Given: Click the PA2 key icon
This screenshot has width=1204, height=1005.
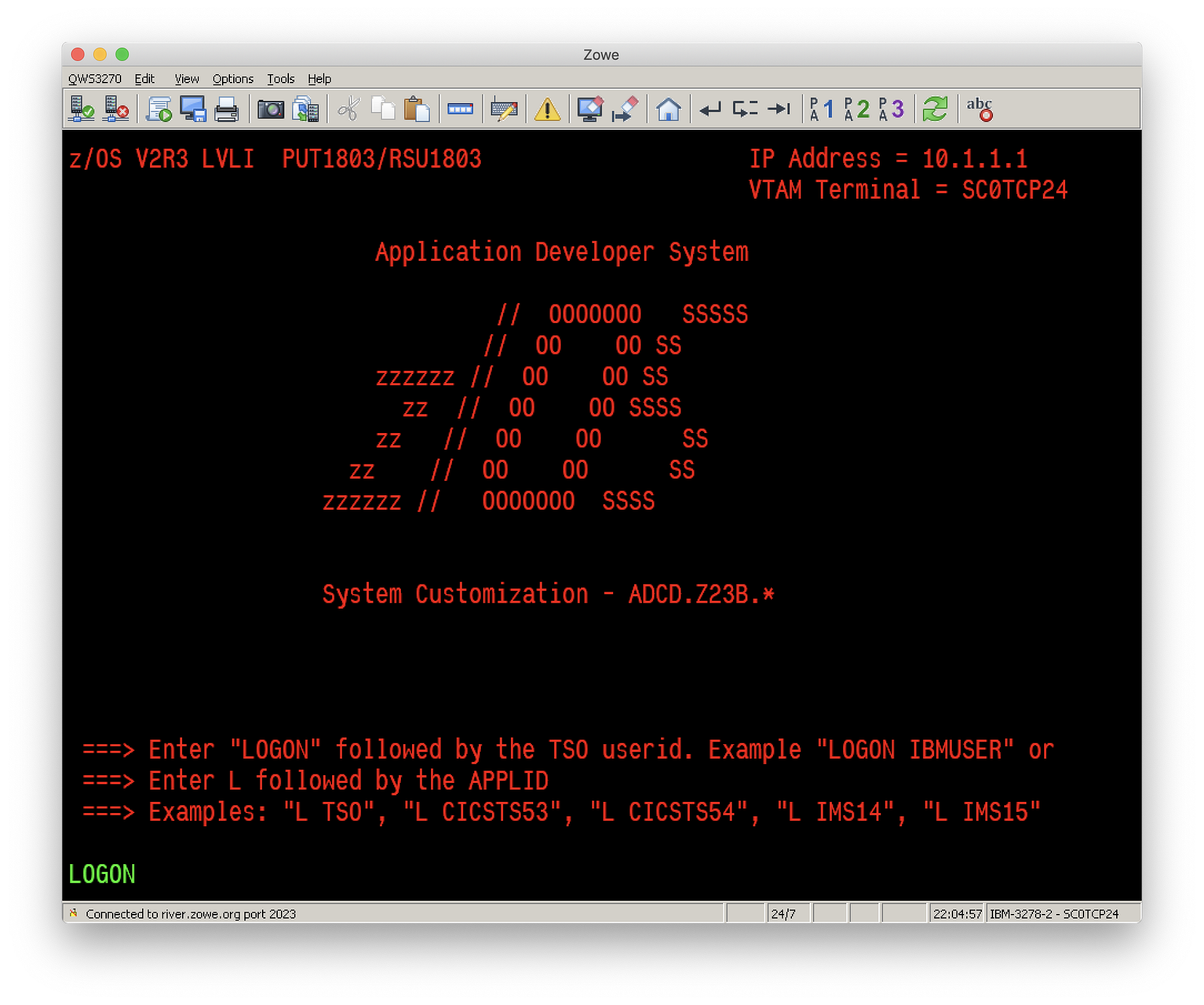Looking at the screenshot, I should tap(857, 109).
